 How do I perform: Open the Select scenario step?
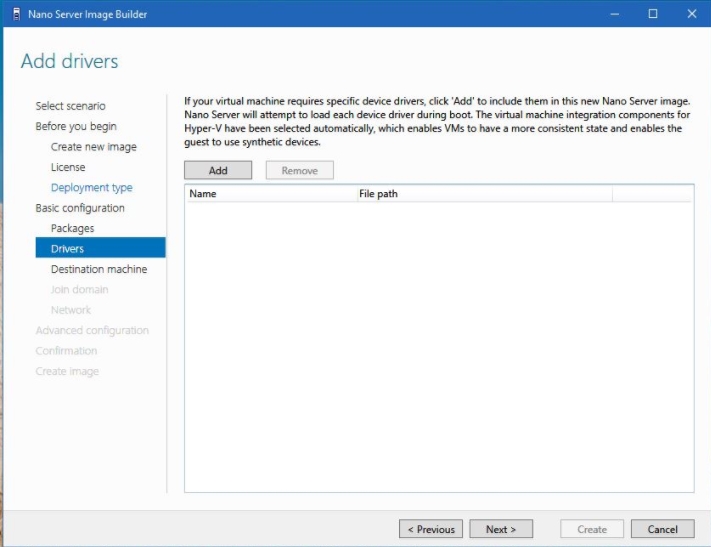click(x=70, y=106)
